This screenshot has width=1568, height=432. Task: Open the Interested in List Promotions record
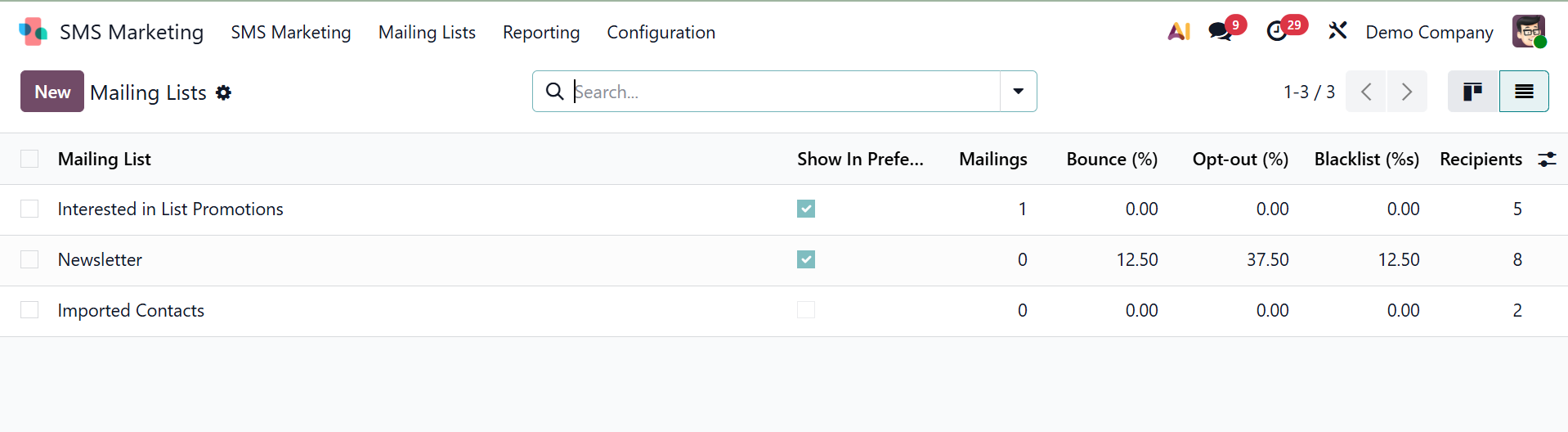[x=170, y=209]
